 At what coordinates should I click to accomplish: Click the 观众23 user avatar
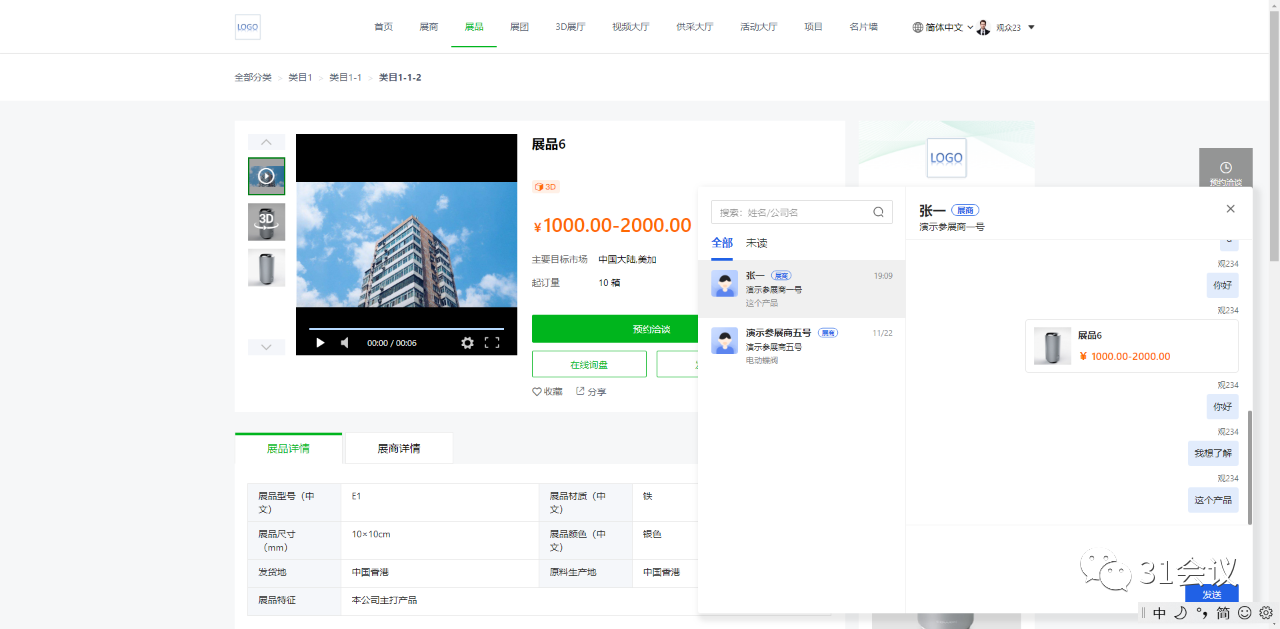983,27
